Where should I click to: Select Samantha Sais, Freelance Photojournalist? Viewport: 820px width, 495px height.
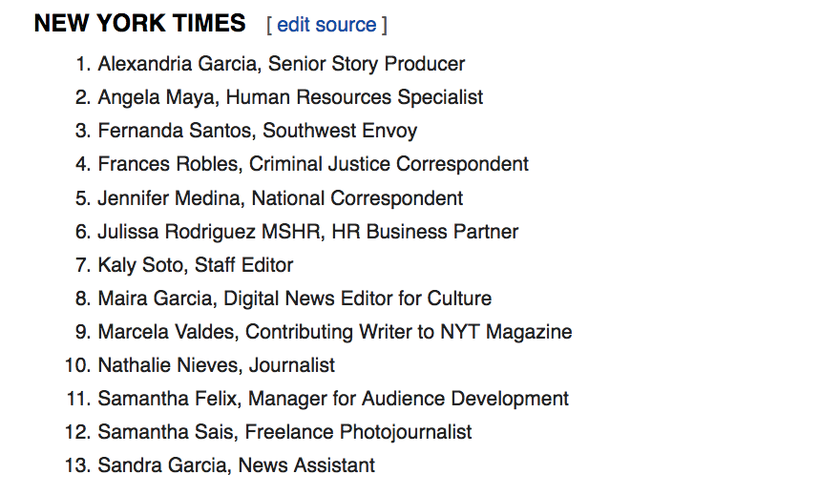[x=285, y=432]
